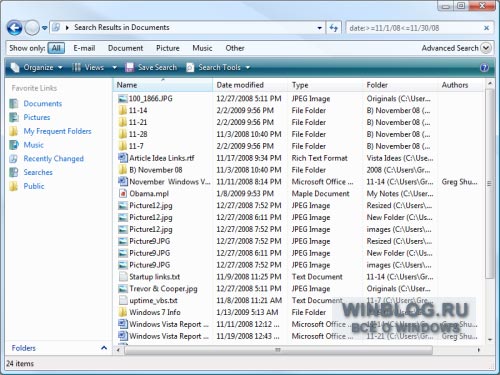
Task: Select the 100_1866.JPG image file icon
Action: click(x=123, y=99)
